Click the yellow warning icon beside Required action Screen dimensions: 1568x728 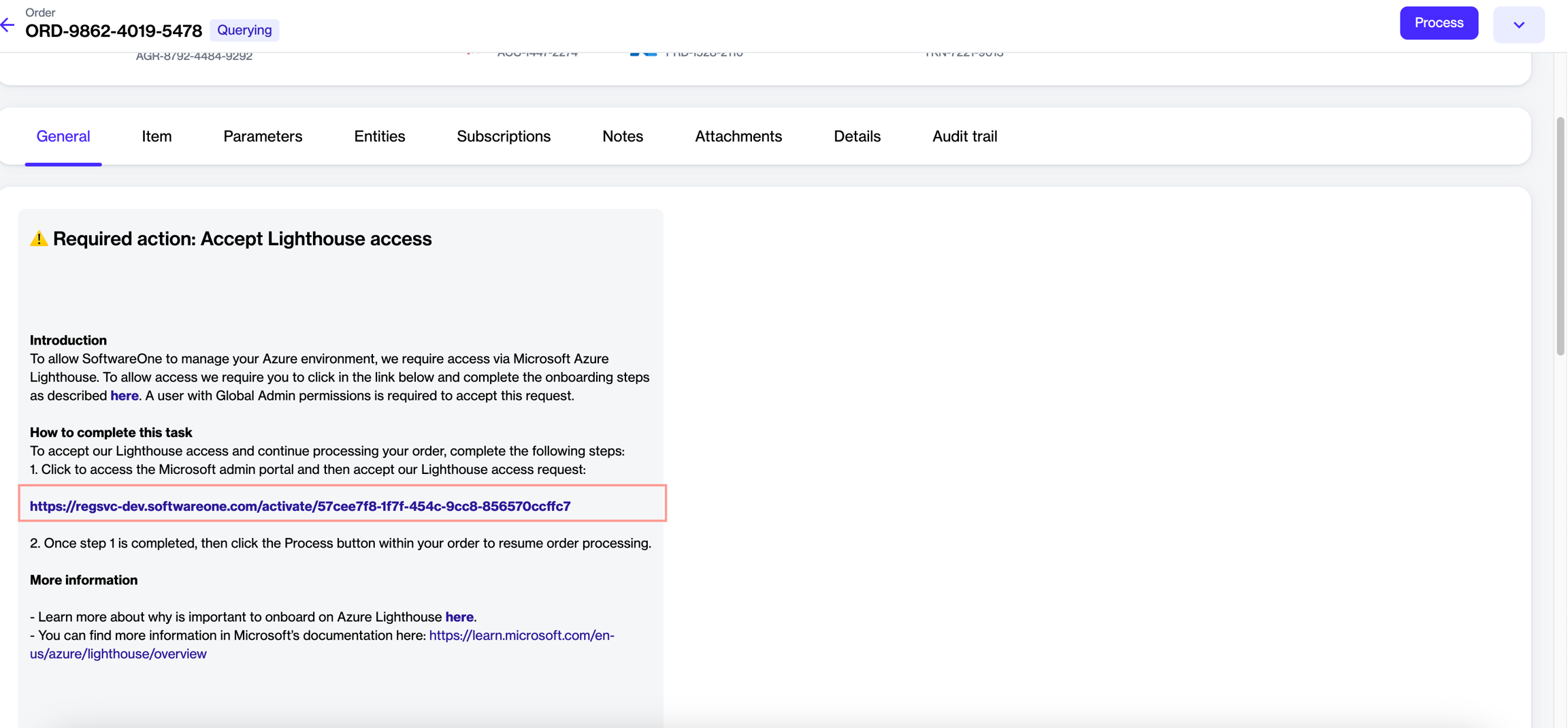[39, 238]
